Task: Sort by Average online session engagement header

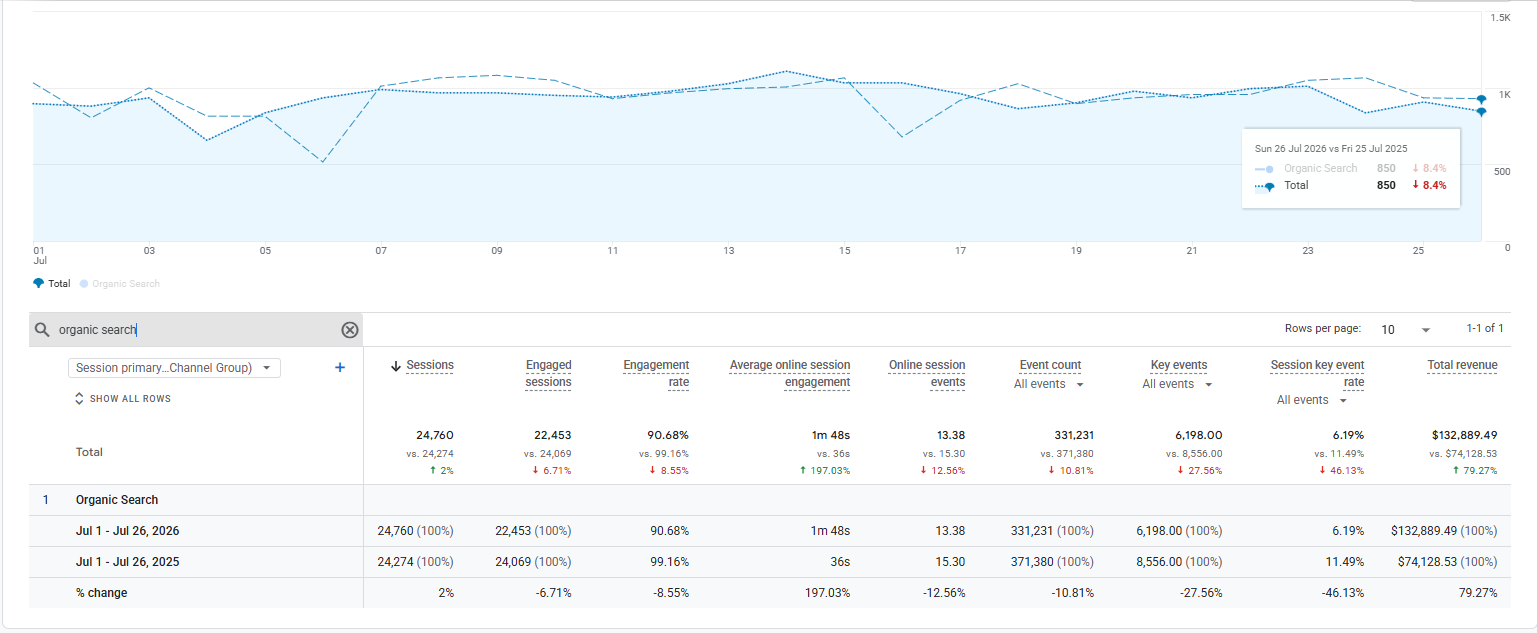Action: pyautogui.click(x=790, y=373)
